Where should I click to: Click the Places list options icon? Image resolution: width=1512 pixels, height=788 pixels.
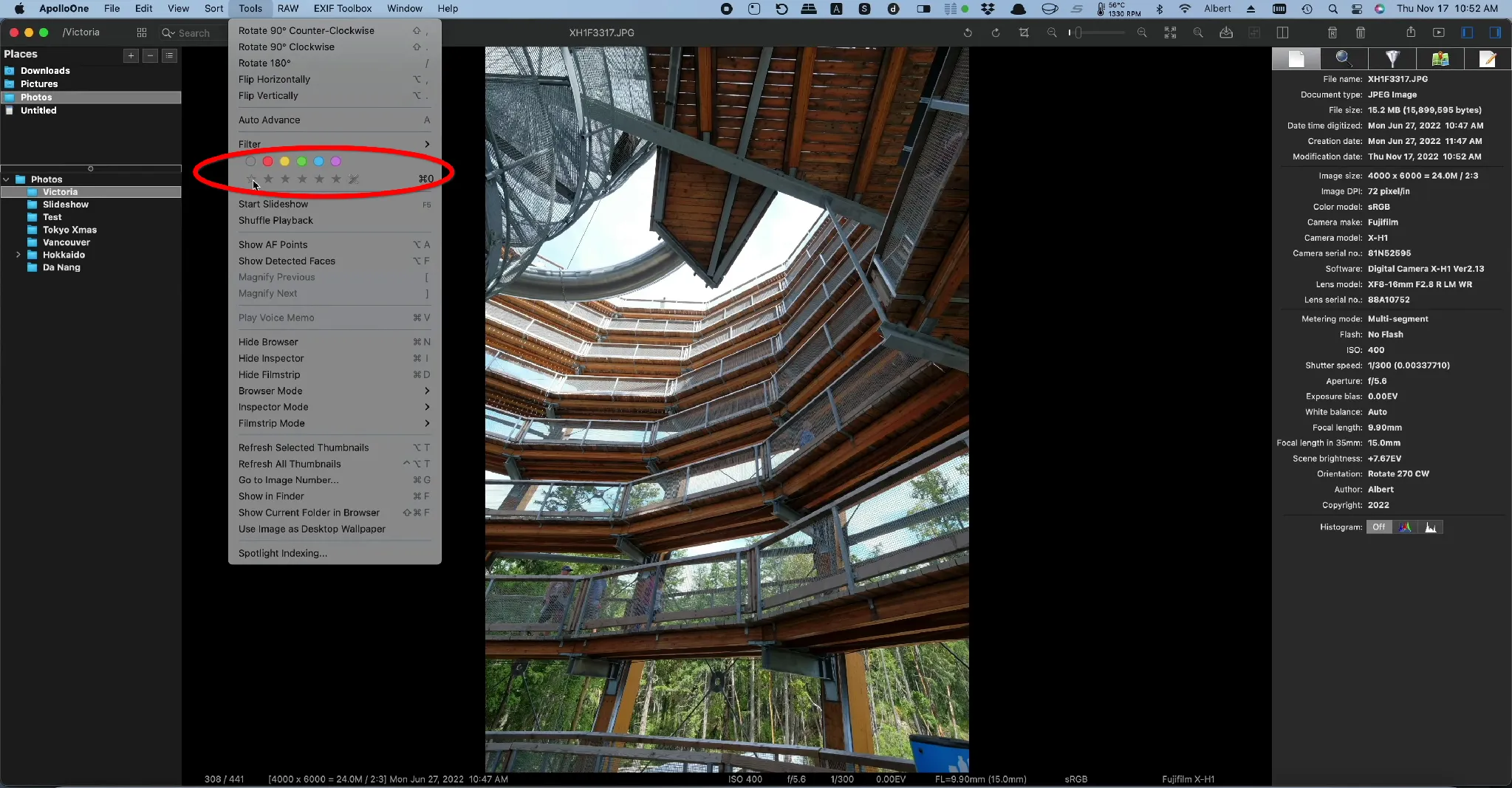169,55
